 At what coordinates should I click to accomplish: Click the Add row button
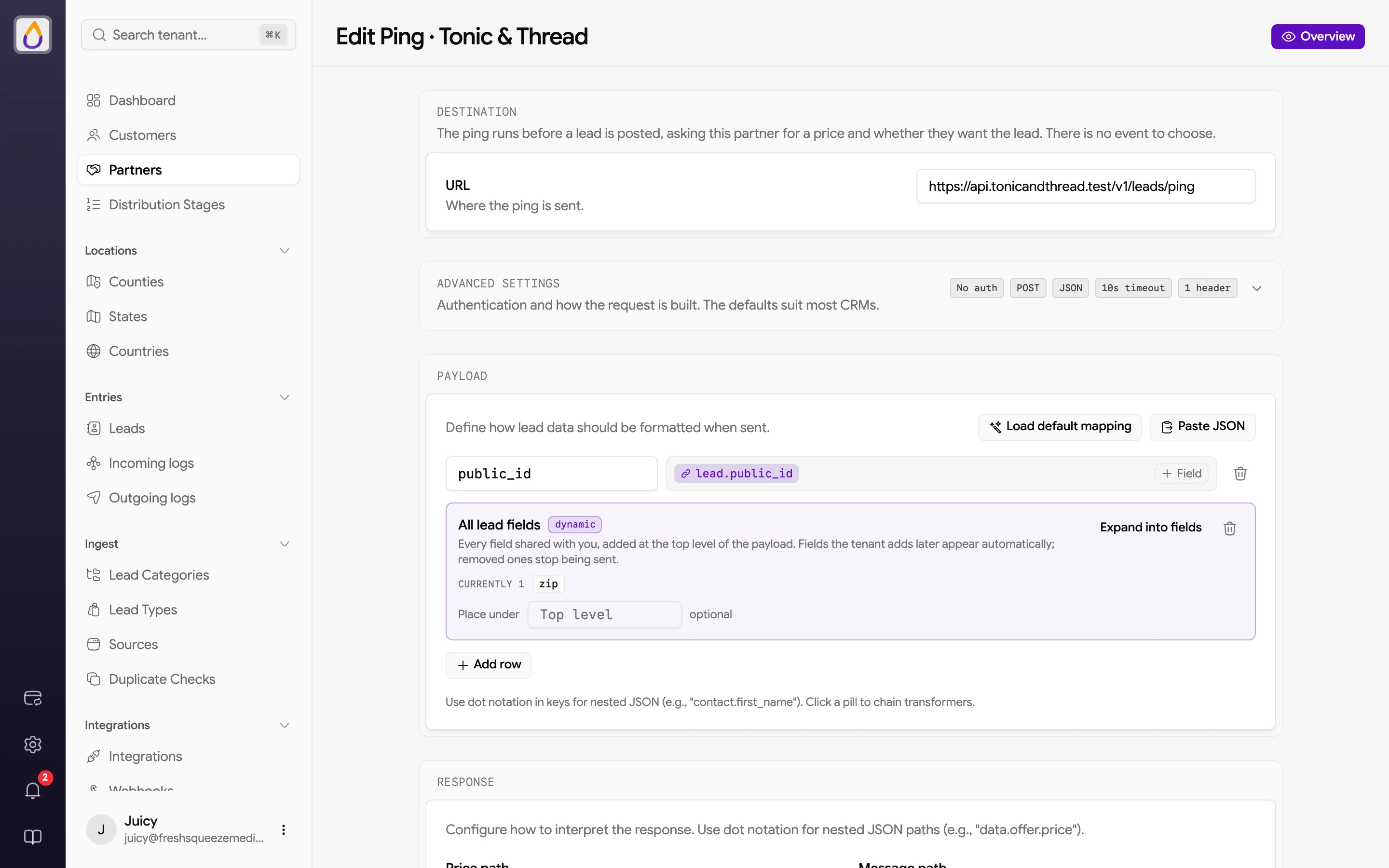[x=489, y=665]
